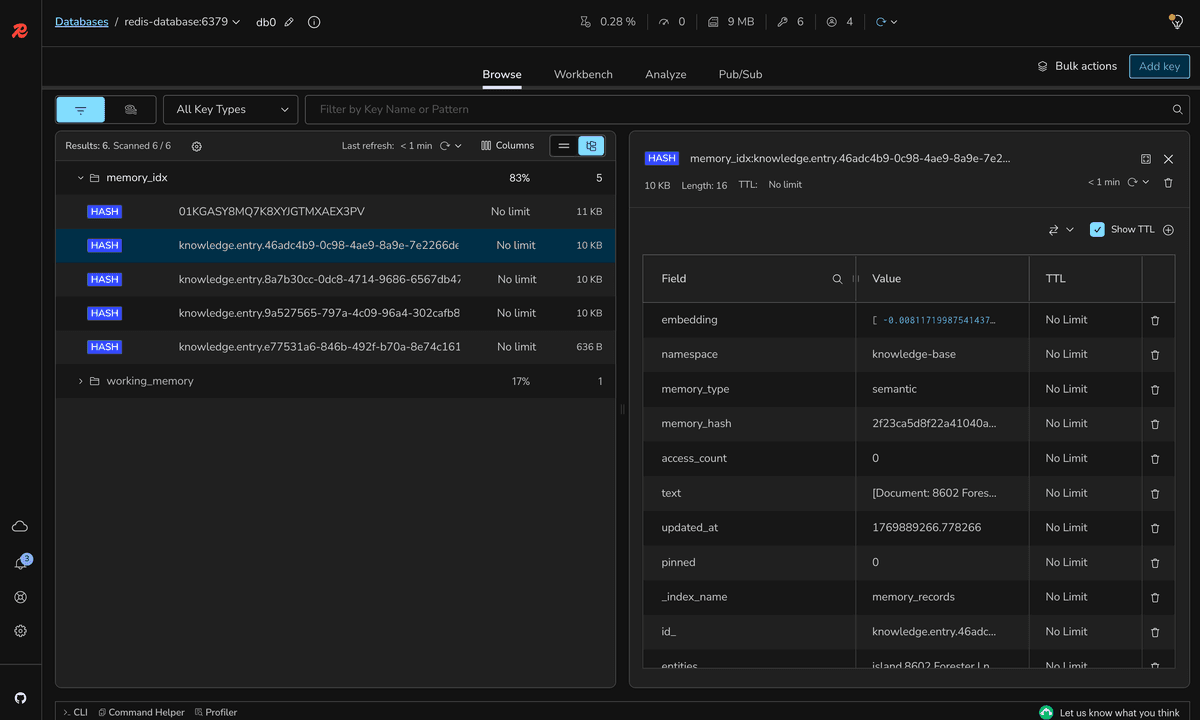The image size is (1200, 720).
Task: Open the All Key Types dropdown
Action: (230, 109)
